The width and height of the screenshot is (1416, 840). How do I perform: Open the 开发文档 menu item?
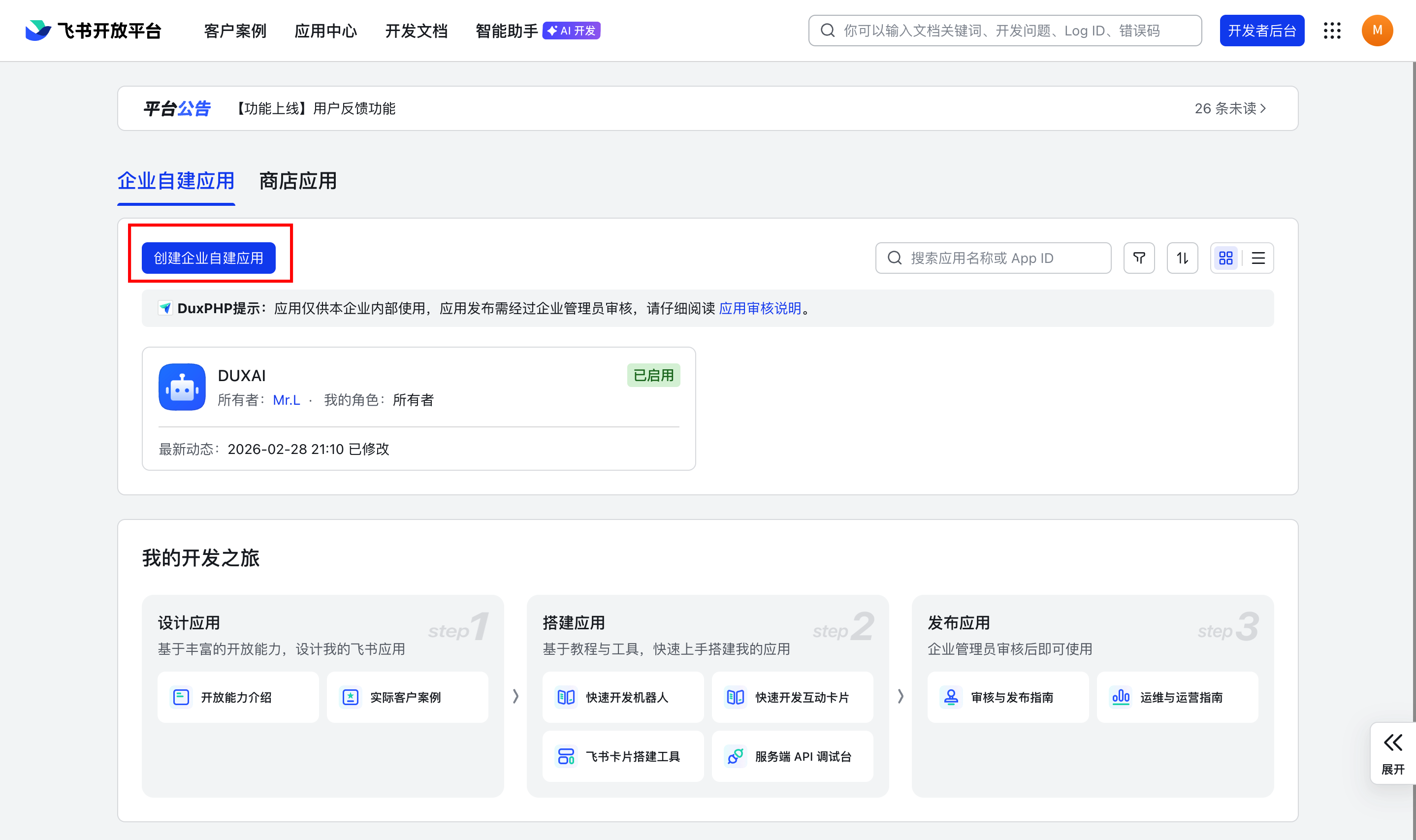point(417,31)
